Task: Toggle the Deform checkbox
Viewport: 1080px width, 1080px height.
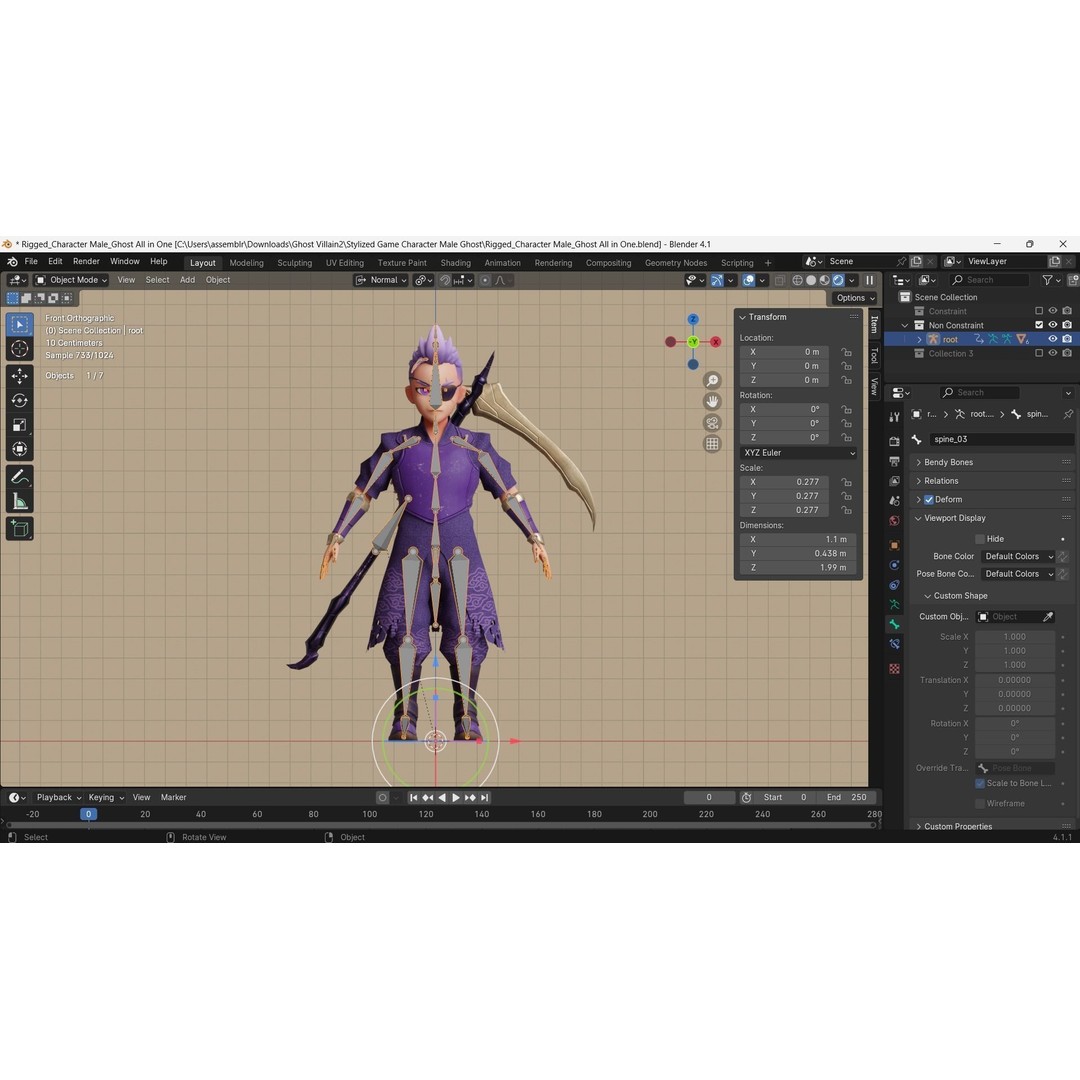Action: pyautogui.click(x=928, y=499)
